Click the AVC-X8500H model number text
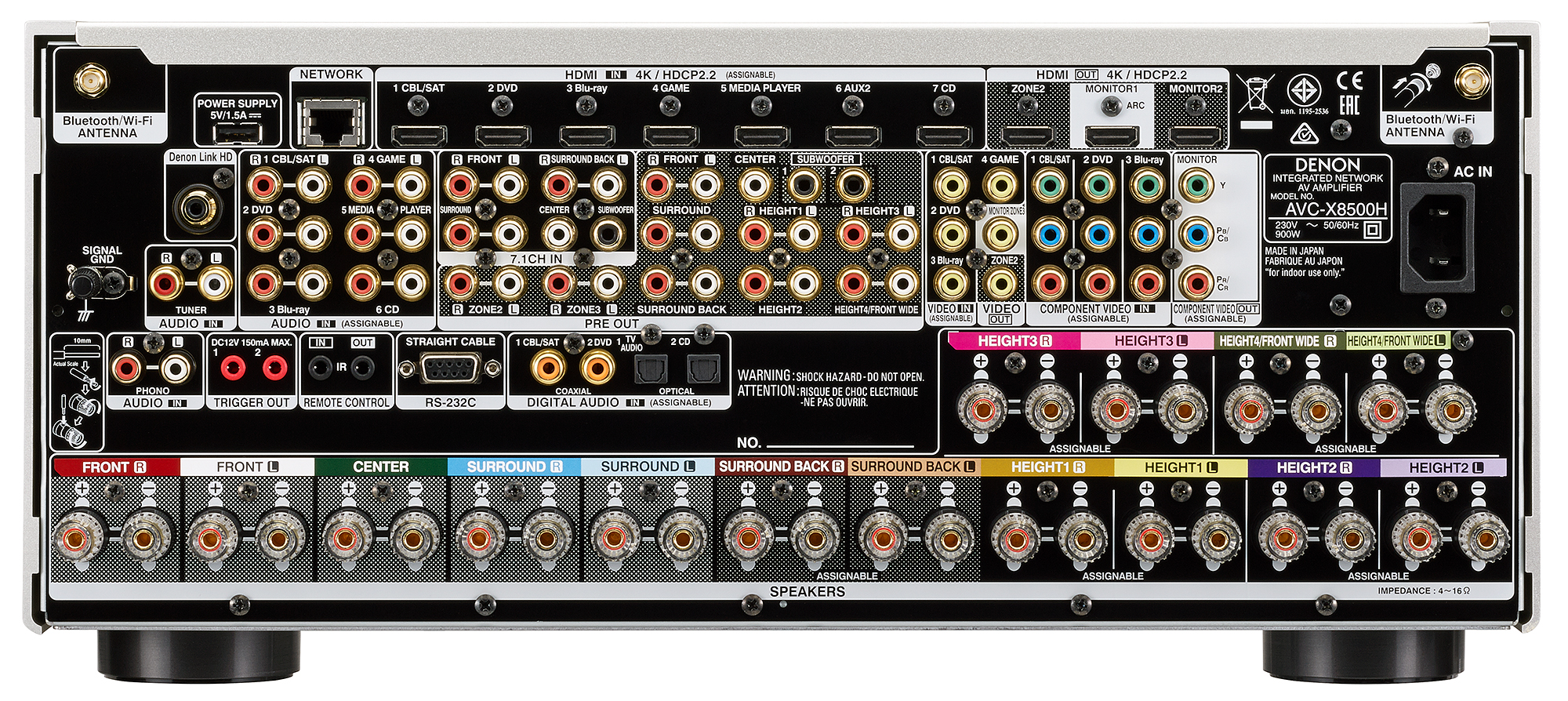1568x701 pixels. tap(1335, 209)
